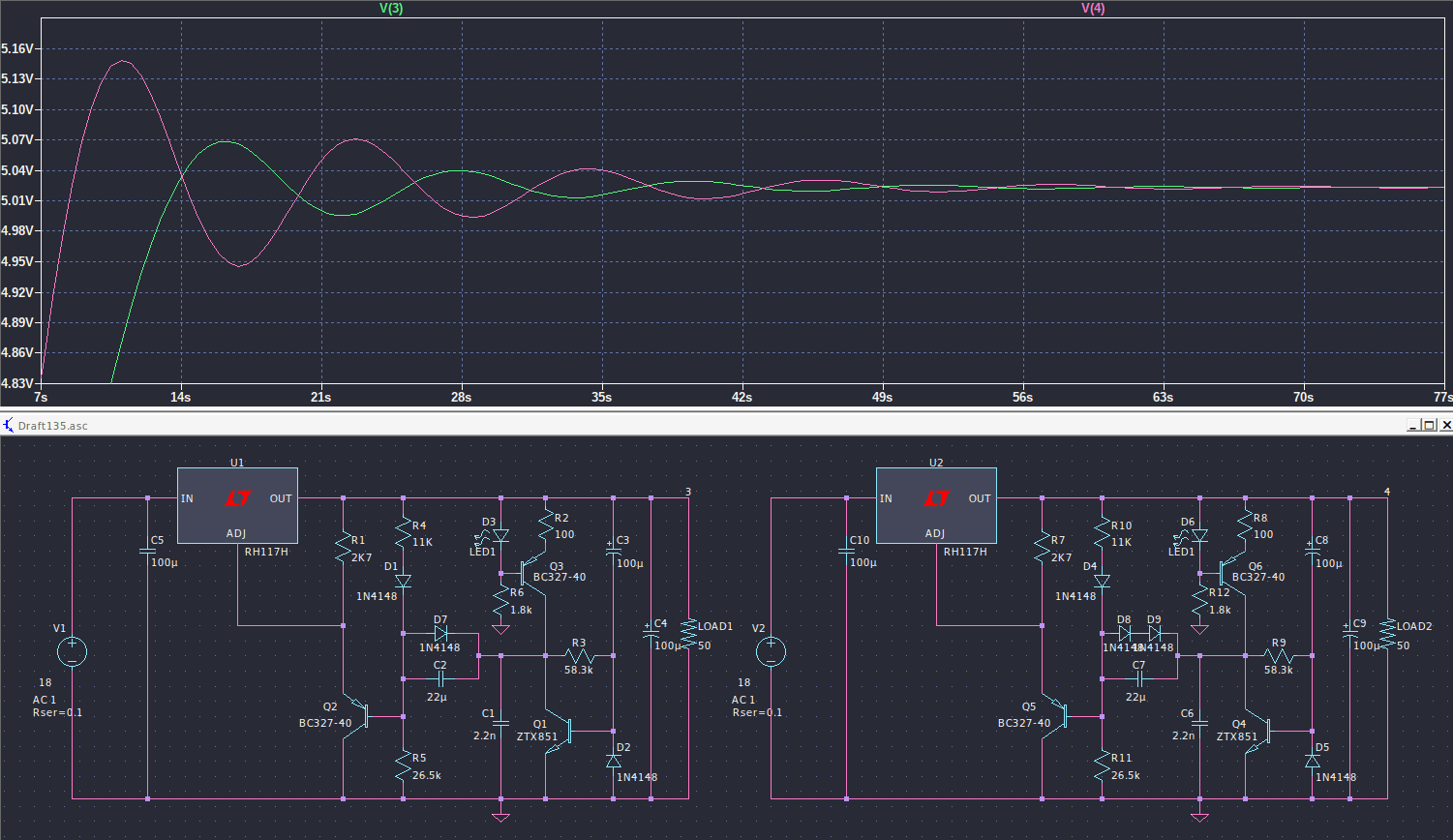
Task: Click the node label 4 on U2 output net
Action: click(x=1386, y=492)
